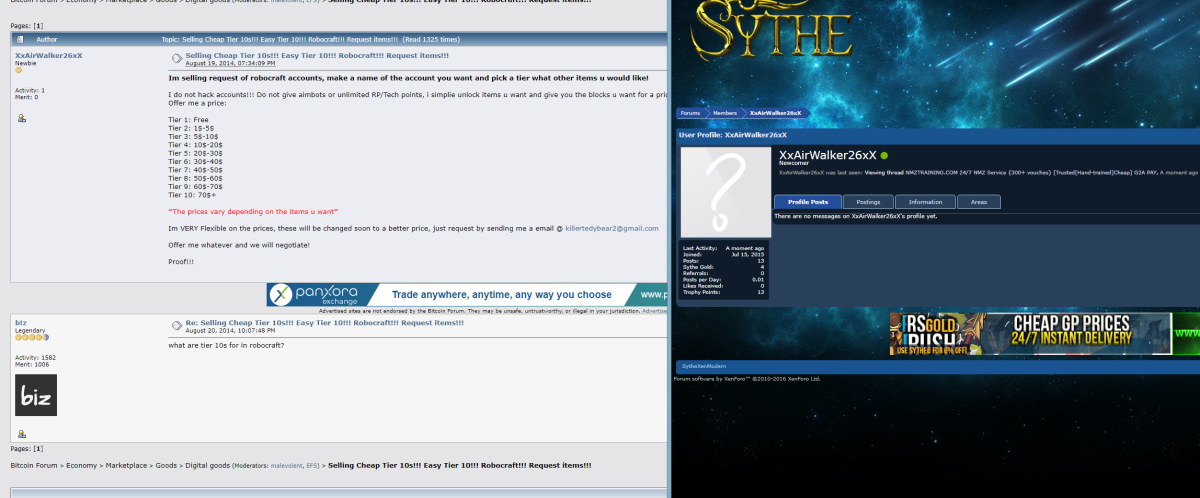Click biz's Activity: 1582 stat
This screenshot has width=1200, height=498.
(x=35, y=357)
